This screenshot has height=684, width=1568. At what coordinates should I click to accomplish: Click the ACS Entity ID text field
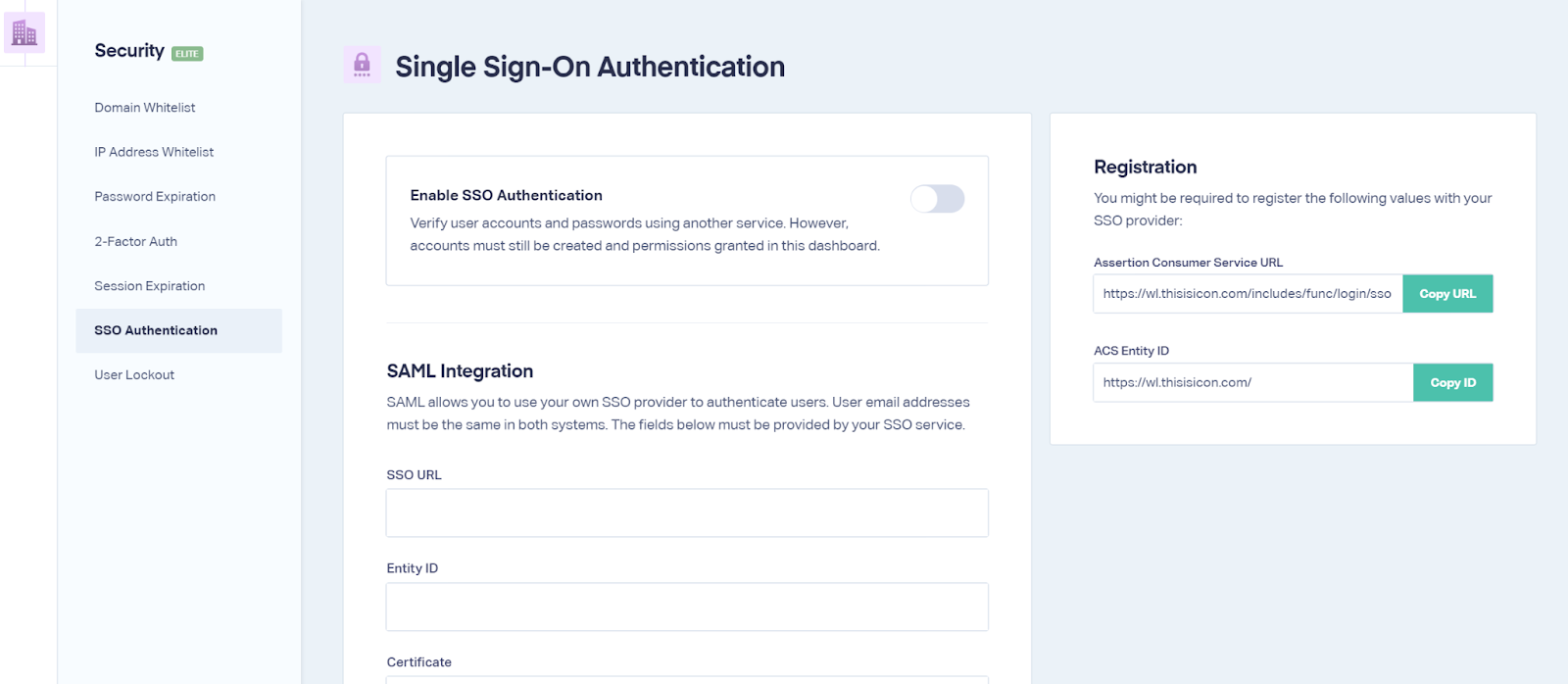click(x=1252, y=382)
